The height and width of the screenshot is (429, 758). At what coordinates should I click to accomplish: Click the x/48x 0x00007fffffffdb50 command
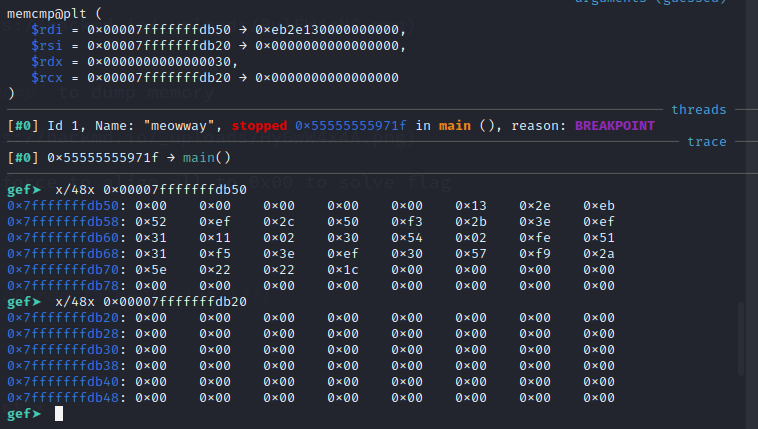150,189
